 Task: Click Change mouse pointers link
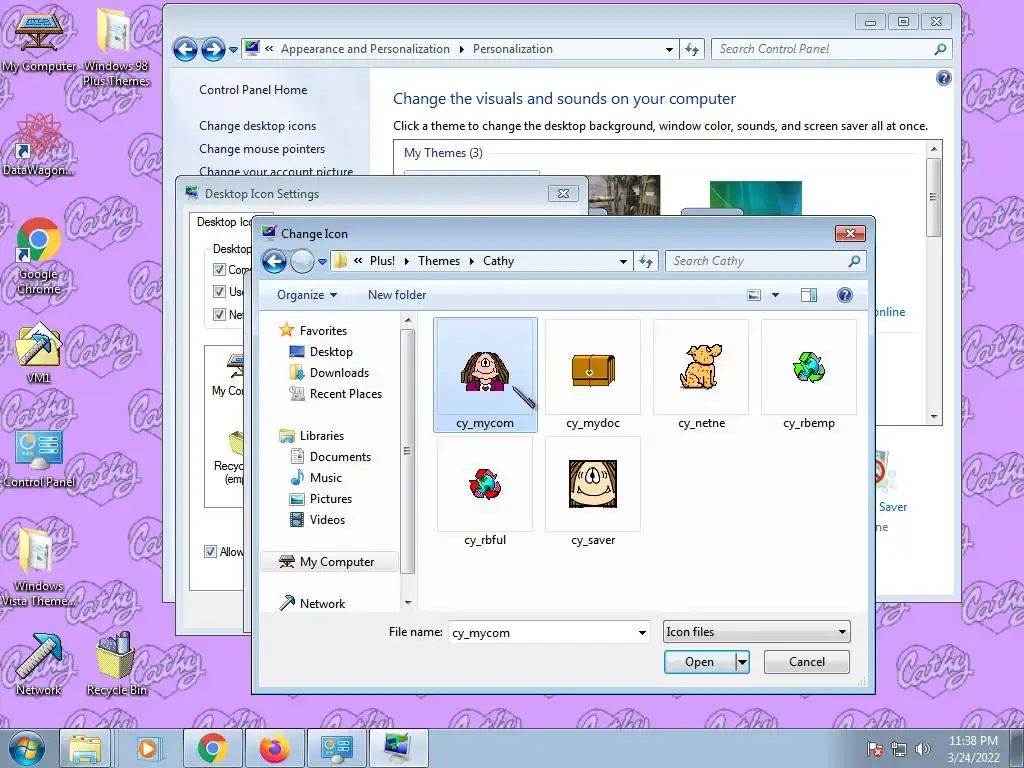(262, 149)
